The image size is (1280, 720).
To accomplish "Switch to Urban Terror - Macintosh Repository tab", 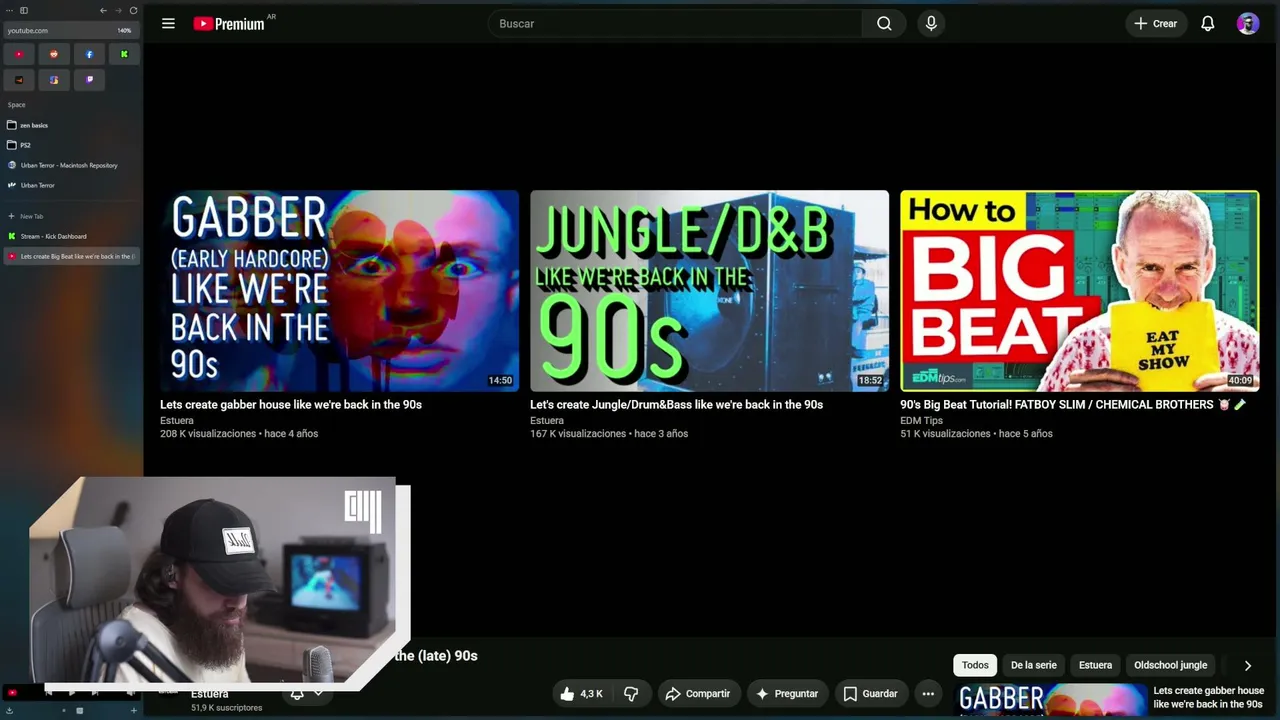I will 70,165.
